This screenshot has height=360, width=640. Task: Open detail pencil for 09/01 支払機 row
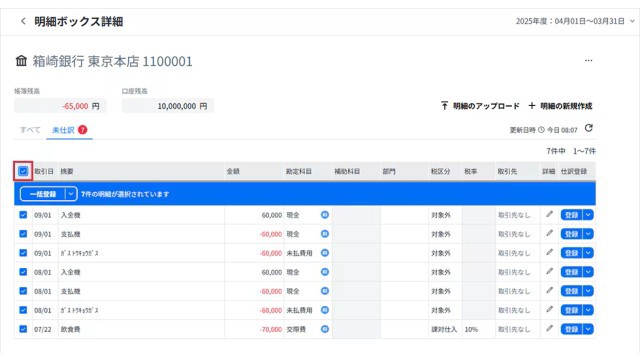coord(549,233)
